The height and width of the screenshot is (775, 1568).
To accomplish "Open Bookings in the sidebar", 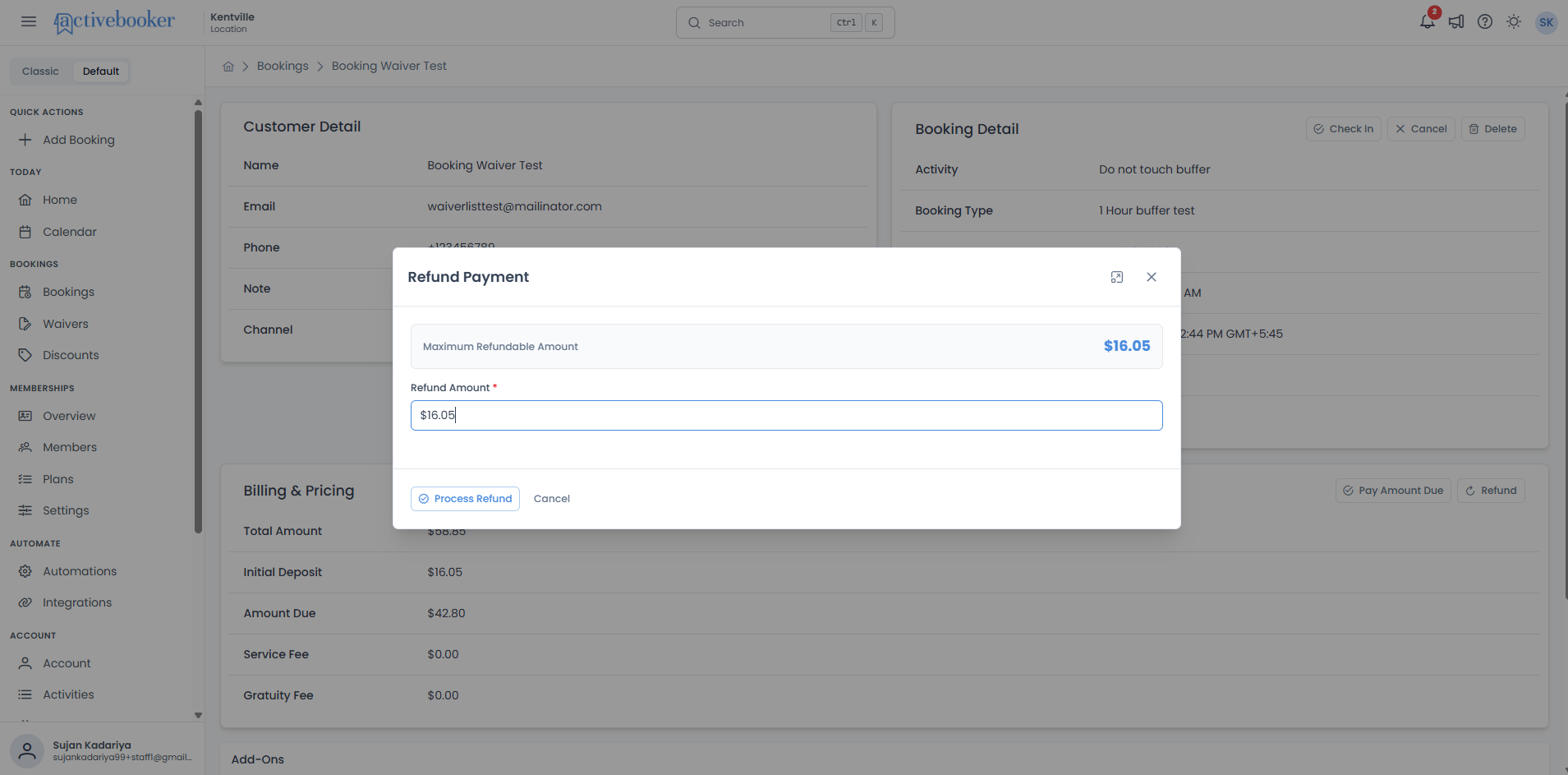I will pyautogui.click(x=68, y=292).
